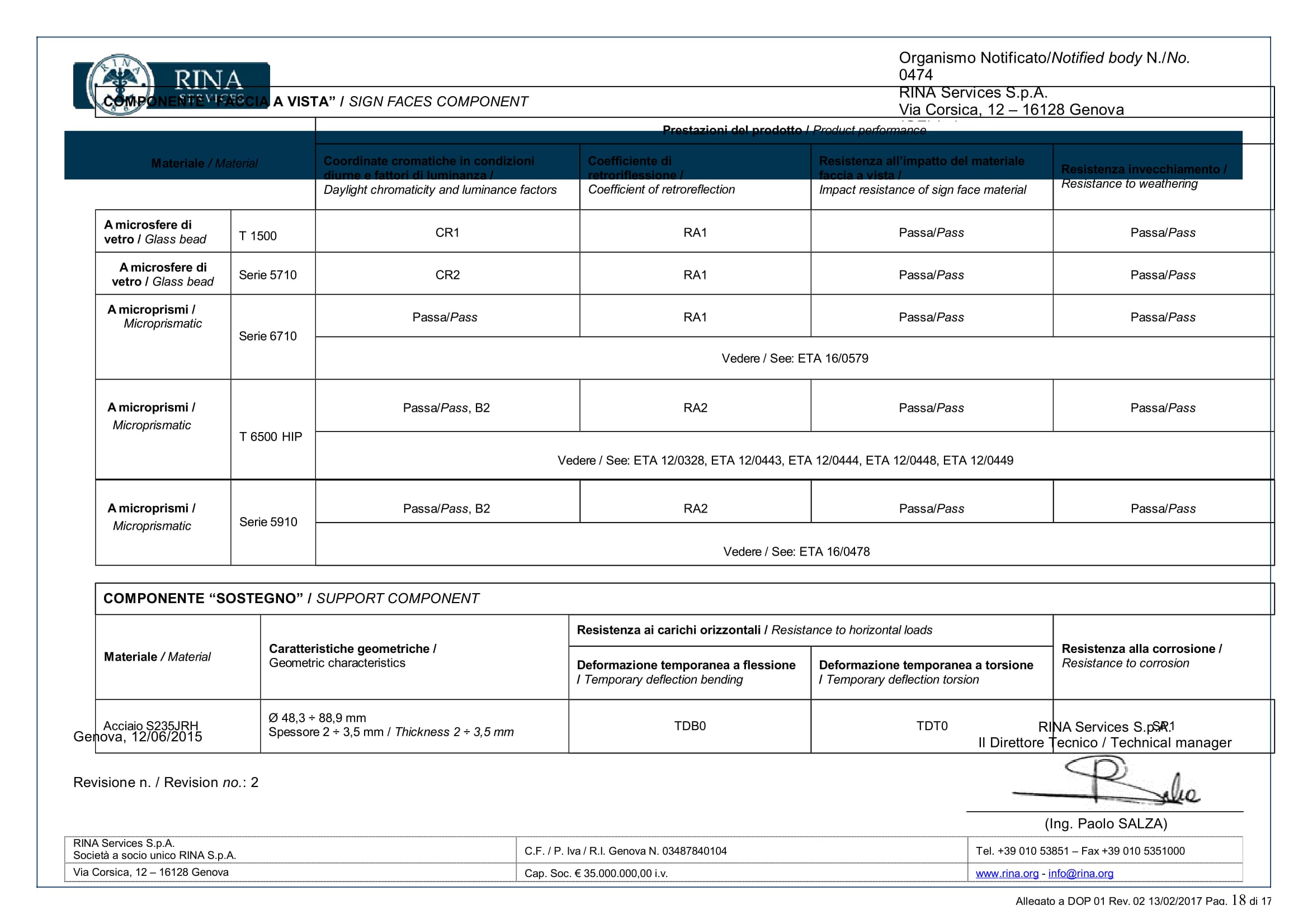Click 'C.F. / P. Iva / R.I. Genova N. 03487840104'
This screenshot has width=1308, height=924.
pyautogui.click(x=626, y=851)
